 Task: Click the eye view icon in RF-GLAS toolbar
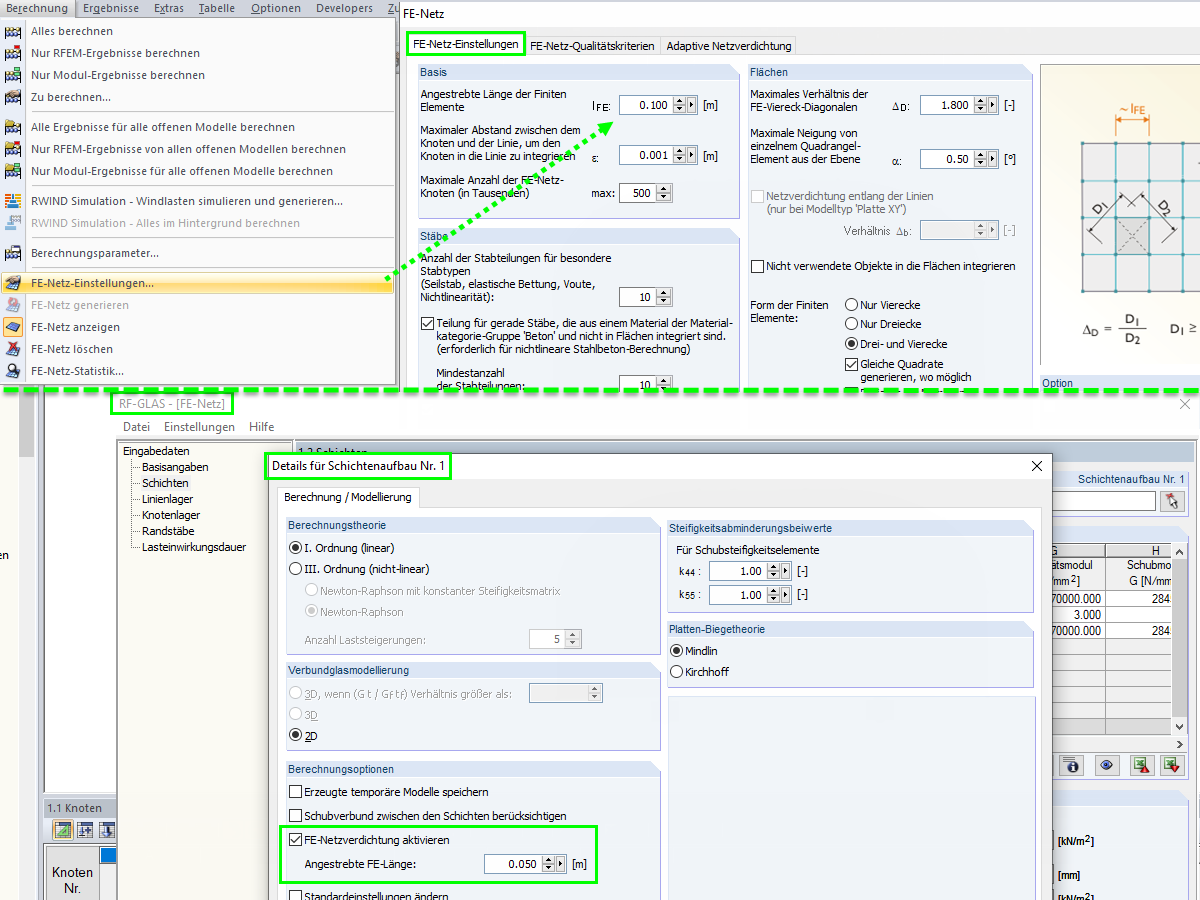click(x=1106, y=765)
